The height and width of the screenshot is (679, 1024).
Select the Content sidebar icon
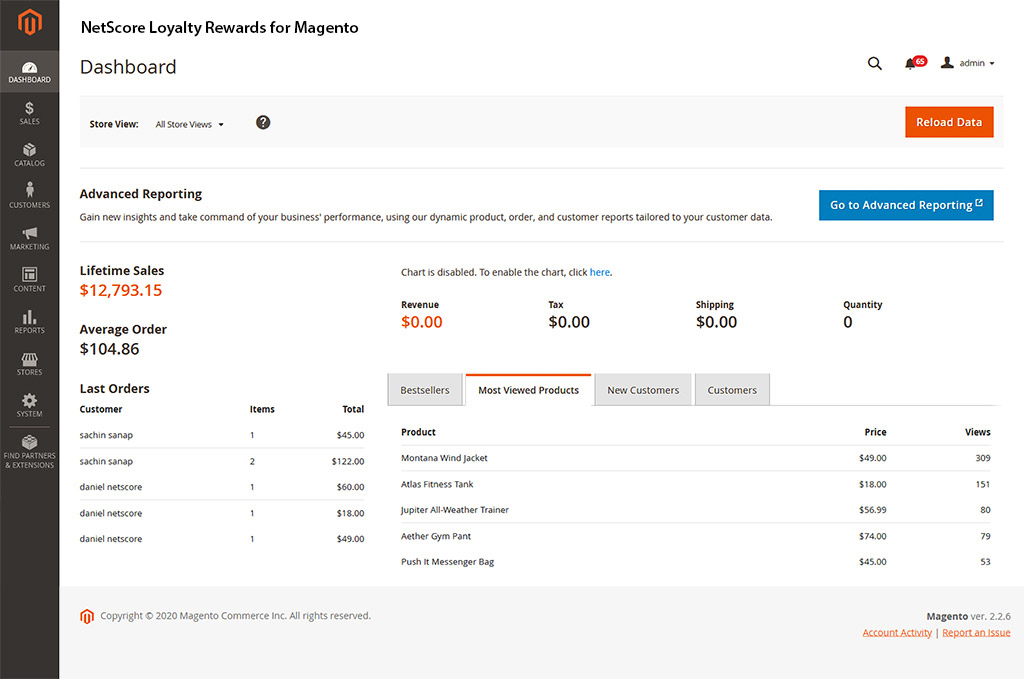tap(29, 279)
